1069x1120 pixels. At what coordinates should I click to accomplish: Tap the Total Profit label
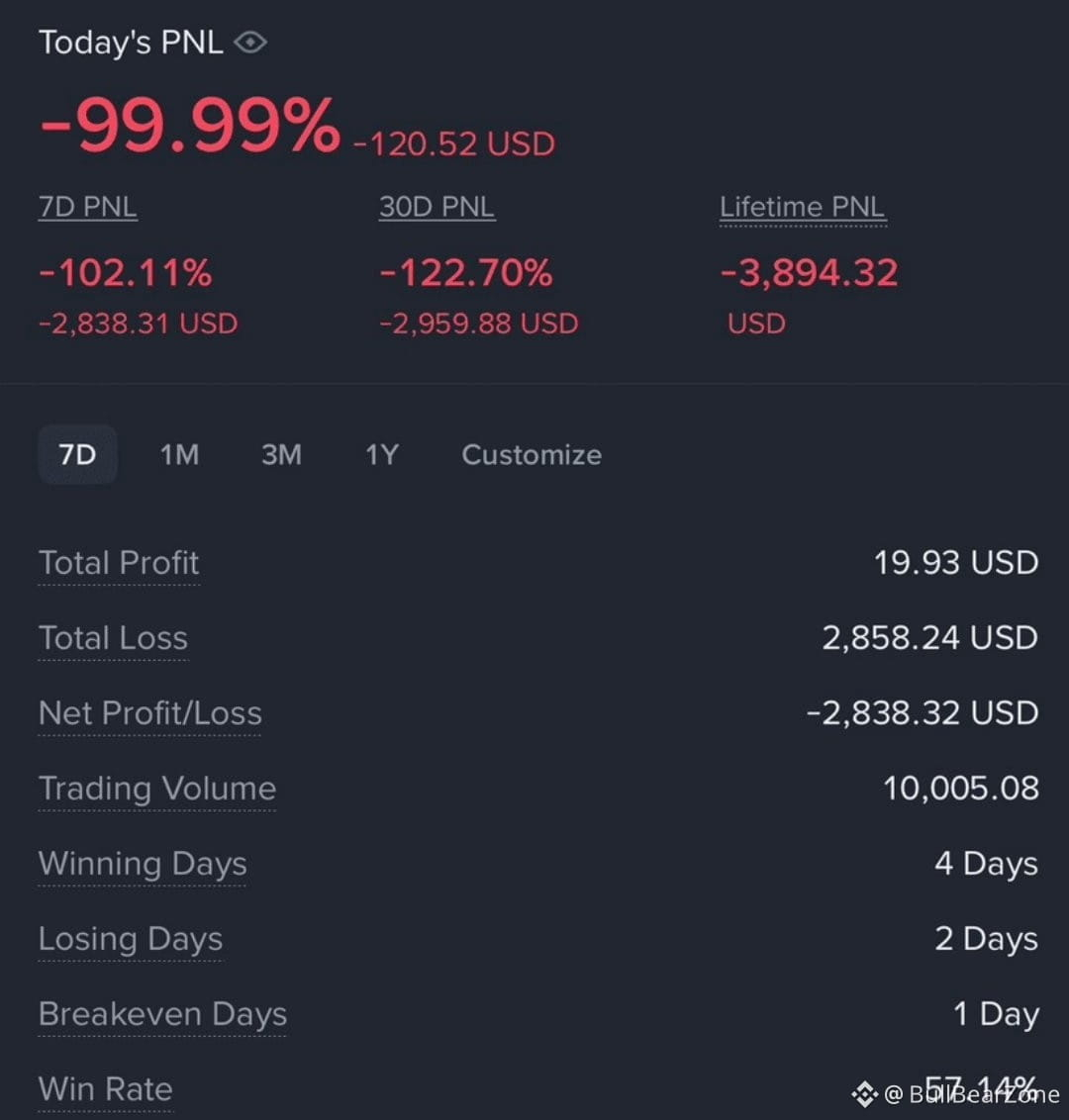point(119,563)
